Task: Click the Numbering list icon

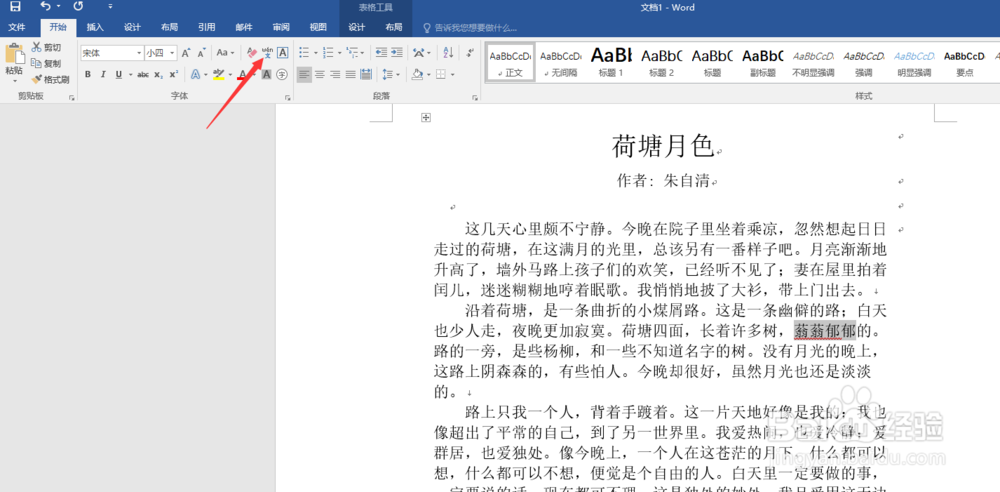Action: pos(328,52)
